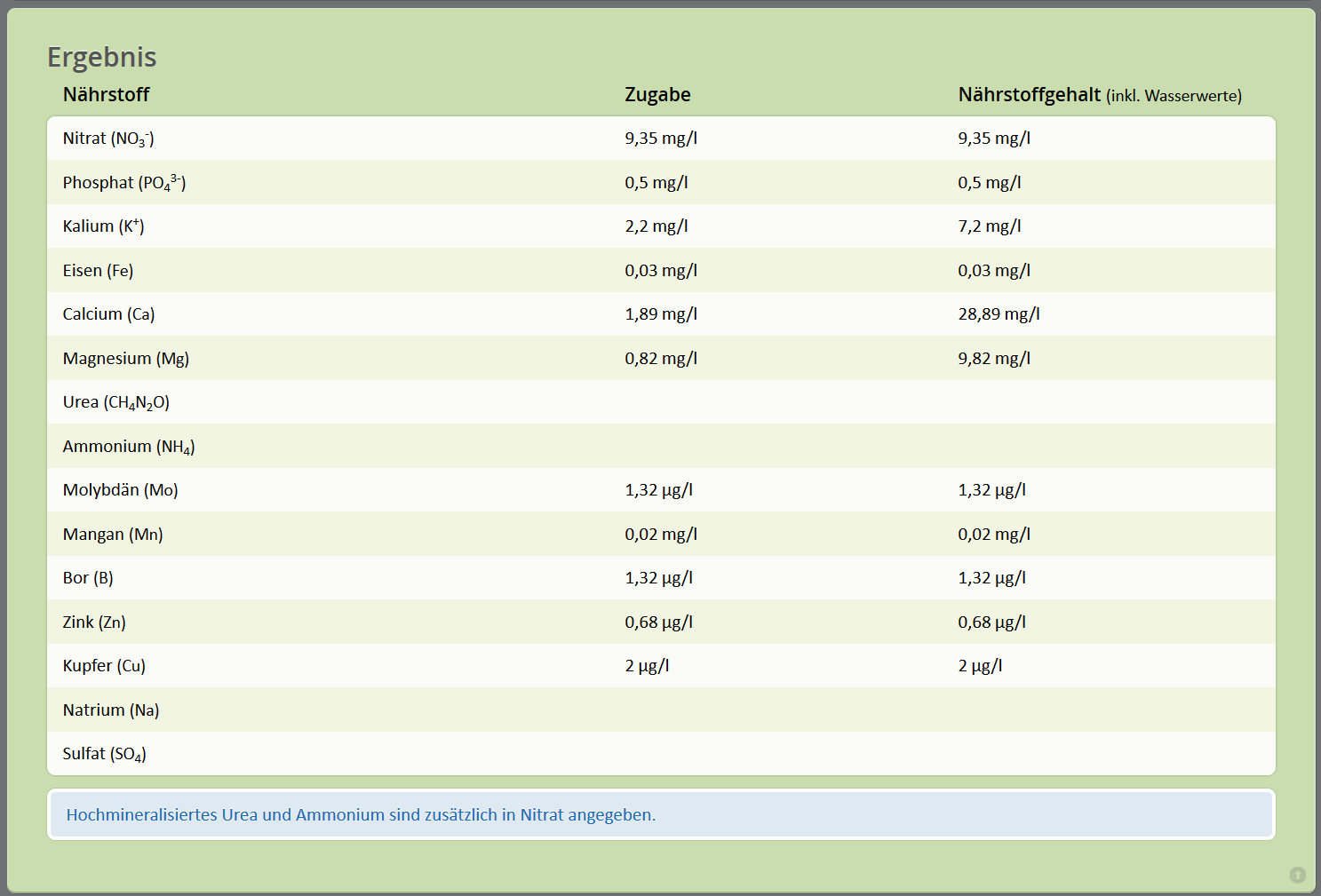1321x896 pixels.
Task: Click Calcium Nährstoffgehalt value 28,89 mg/l
Action: click(x=999, y=313)
